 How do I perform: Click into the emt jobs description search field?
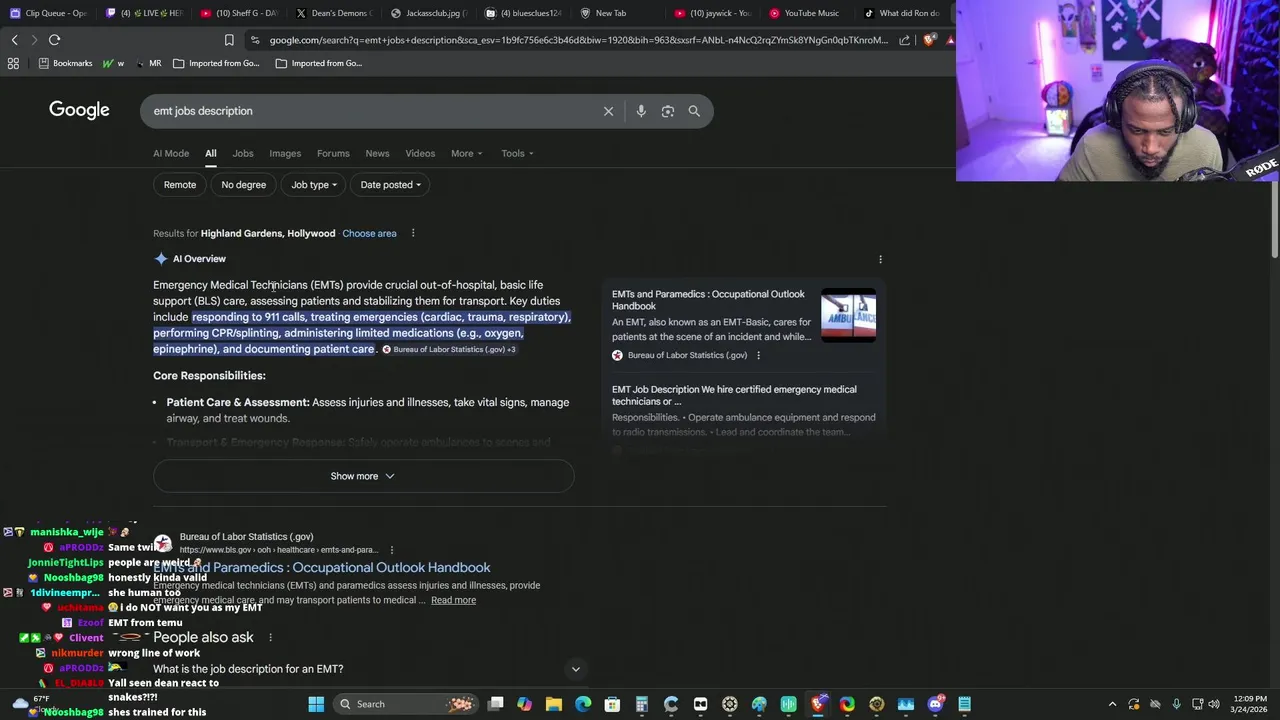pos(370,111)
